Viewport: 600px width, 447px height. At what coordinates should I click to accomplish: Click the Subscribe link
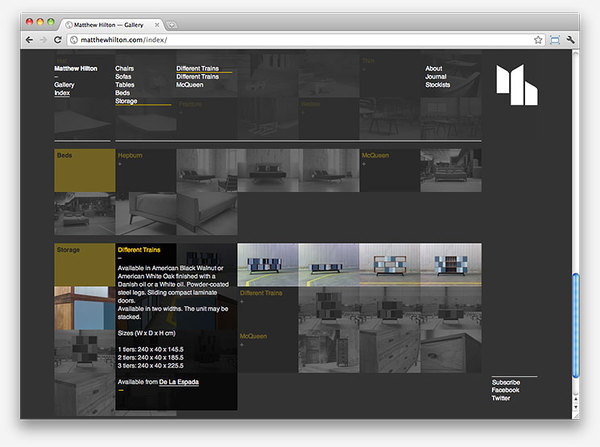[506, 382]
